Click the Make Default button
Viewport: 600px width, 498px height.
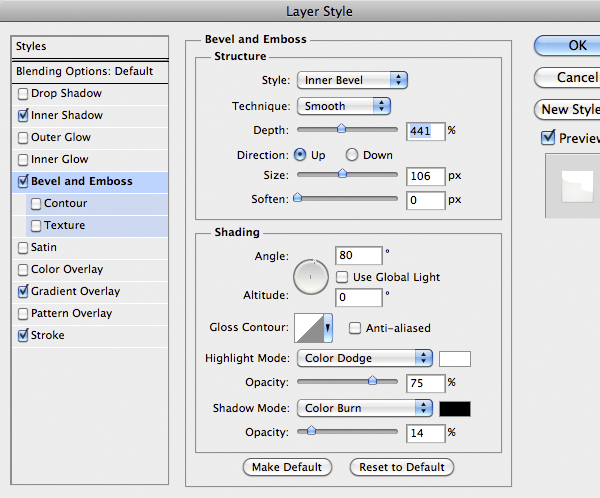(x=287, y=467)
